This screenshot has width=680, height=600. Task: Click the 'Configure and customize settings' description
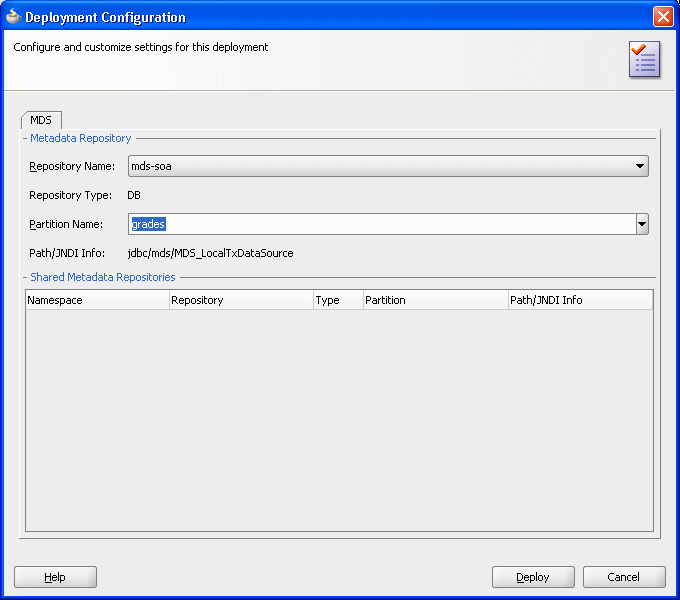click(x=141, y=47)
